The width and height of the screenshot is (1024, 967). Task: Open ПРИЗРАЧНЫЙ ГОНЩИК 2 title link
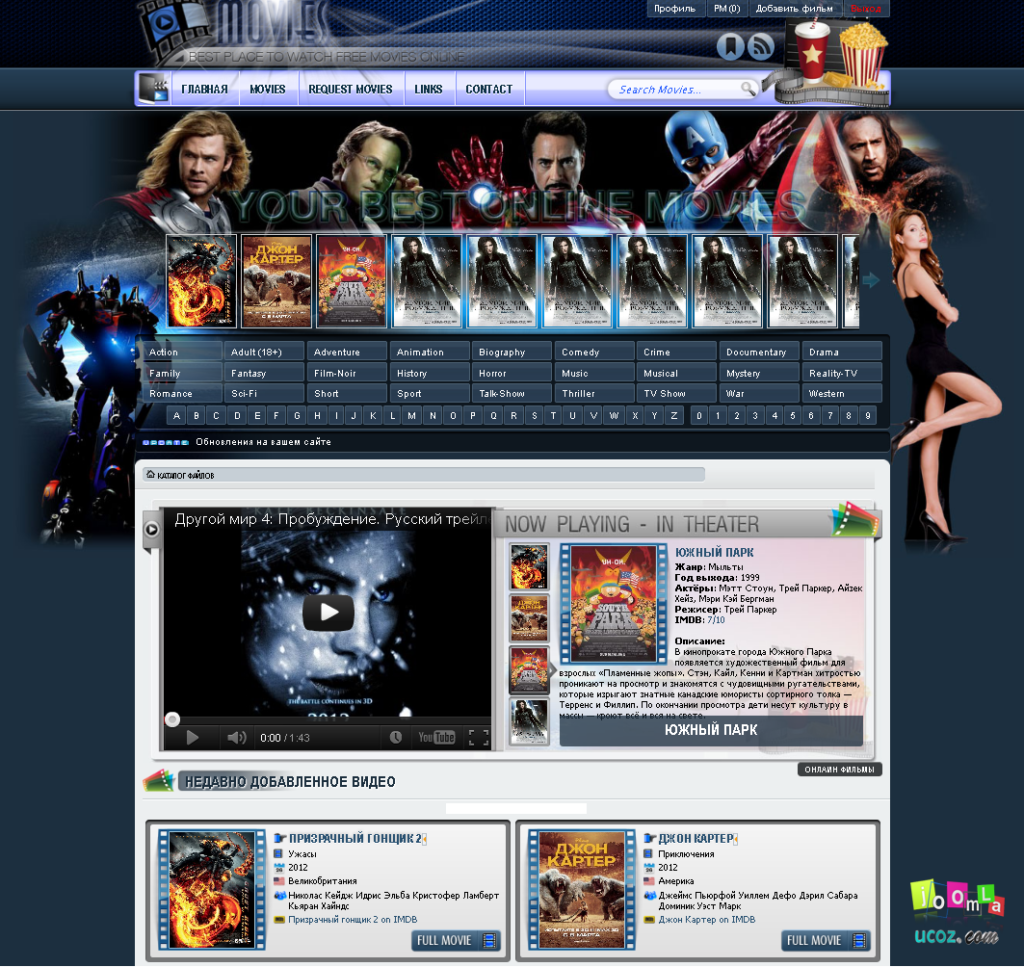click(x=355, y=838)
